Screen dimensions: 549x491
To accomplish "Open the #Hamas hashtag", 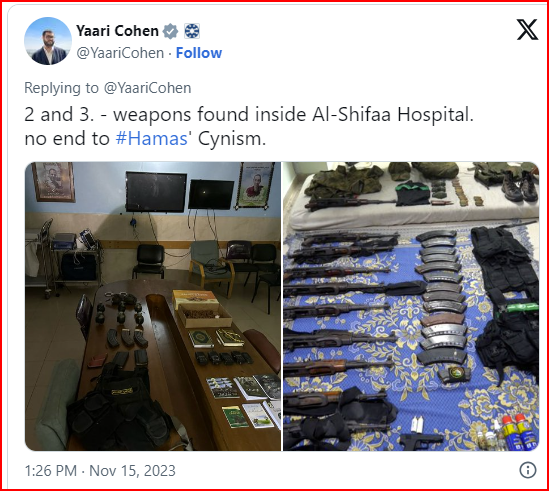I will (x=152, y=138).
